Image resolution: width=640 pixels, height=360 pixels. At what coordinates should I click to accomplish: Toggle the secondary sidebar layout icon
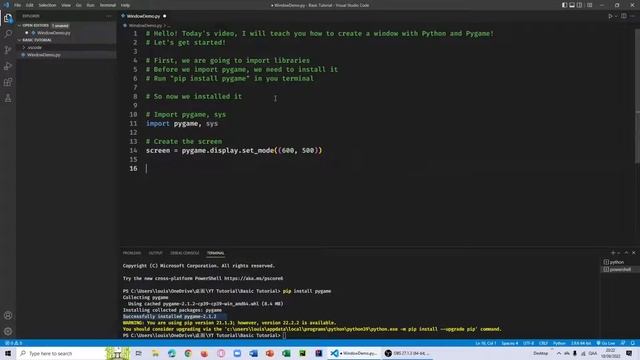(580, 5)
